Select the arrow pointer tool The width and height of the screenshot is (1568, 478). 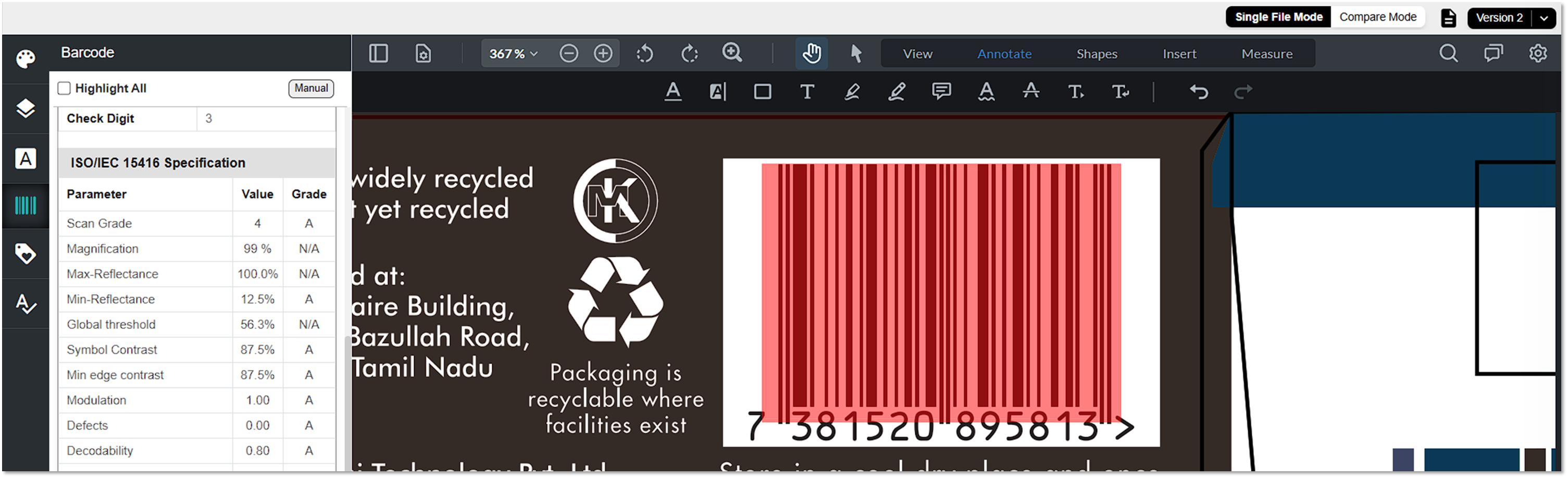[856, 54]
